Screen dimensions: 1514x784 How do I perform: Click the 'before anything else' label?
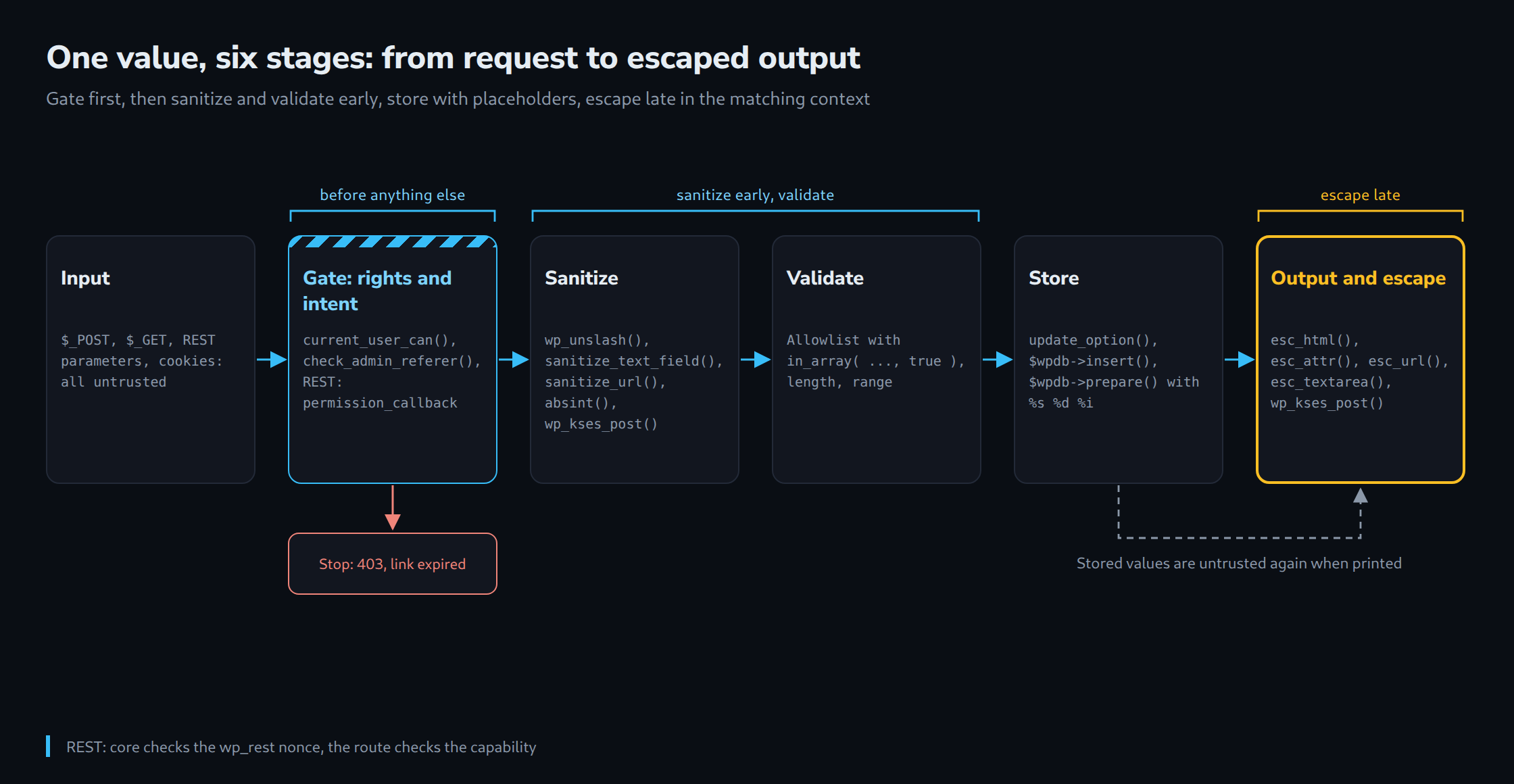(393, 195)
